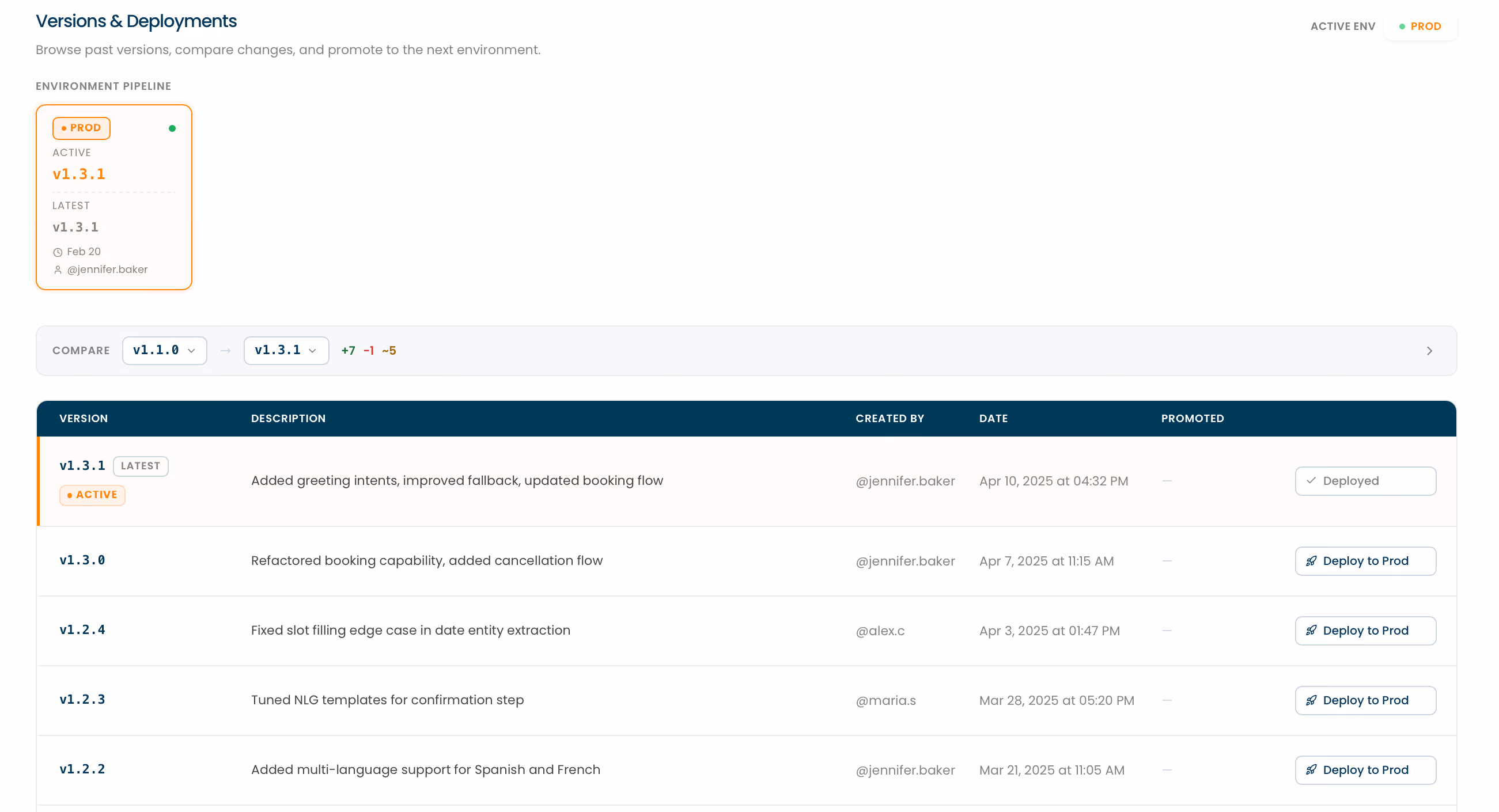
Task: Click @jennifer.baker in v1.3.0 row
Action: tap(905, 561)
